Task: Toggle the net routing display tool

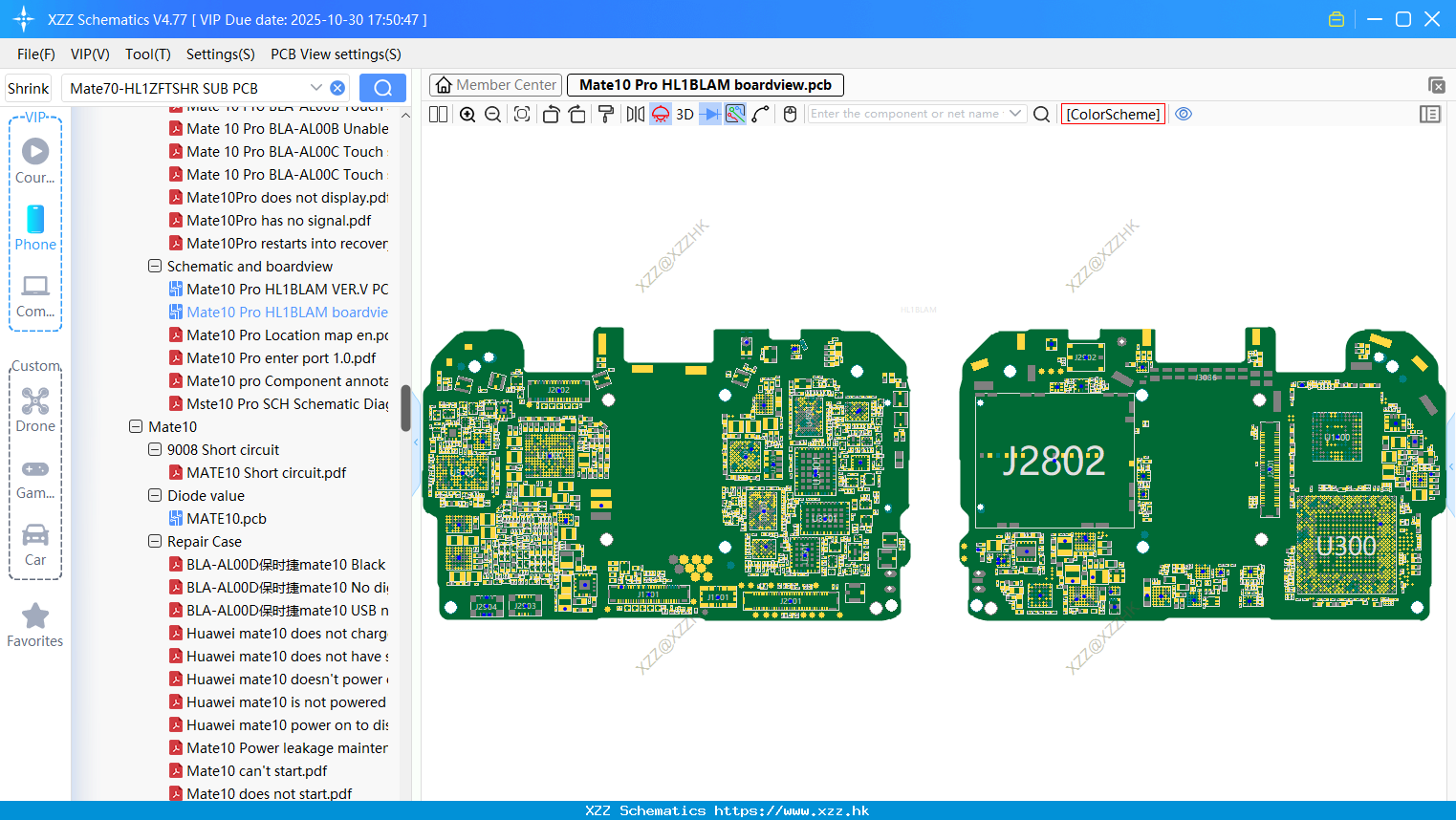Action: 735,114
